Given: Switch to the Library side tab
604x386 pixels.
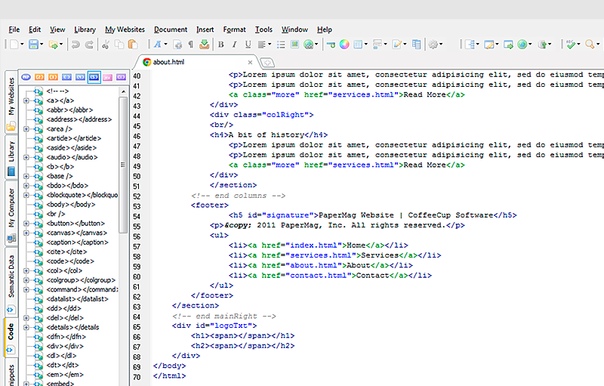Looking at the screenshot, I should pos(11,157).
